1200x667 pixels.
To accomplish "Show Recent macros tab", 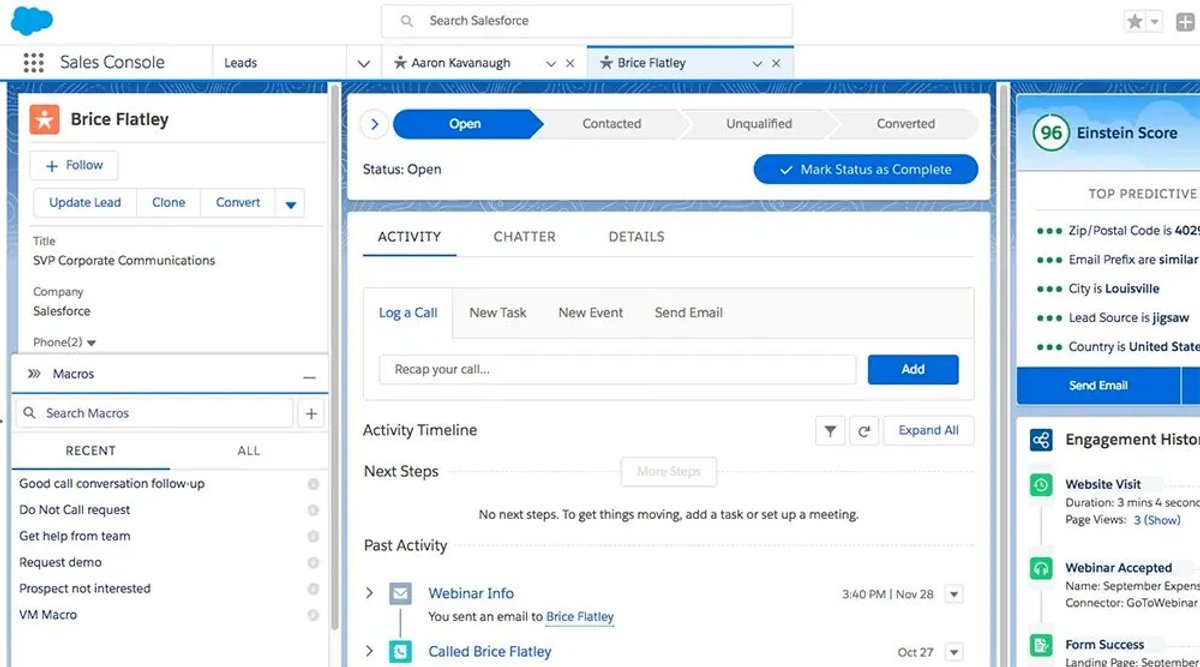I will coord(90,451).
